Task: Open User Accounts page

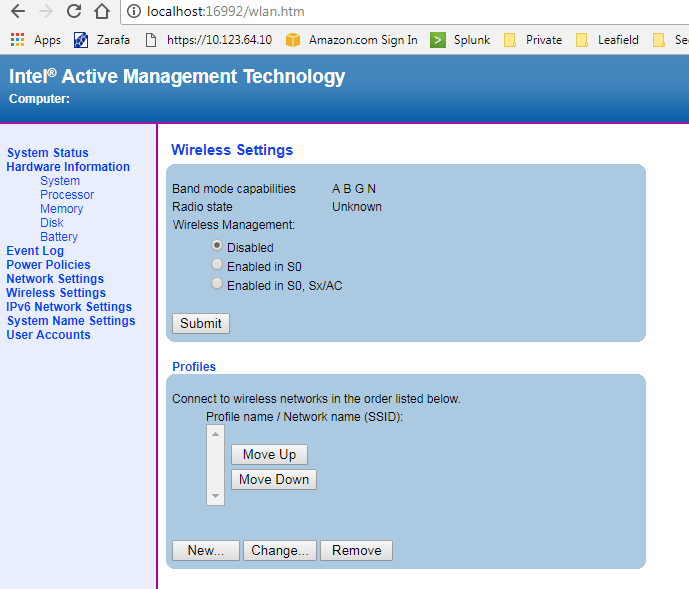Action: tap(48, 335)
